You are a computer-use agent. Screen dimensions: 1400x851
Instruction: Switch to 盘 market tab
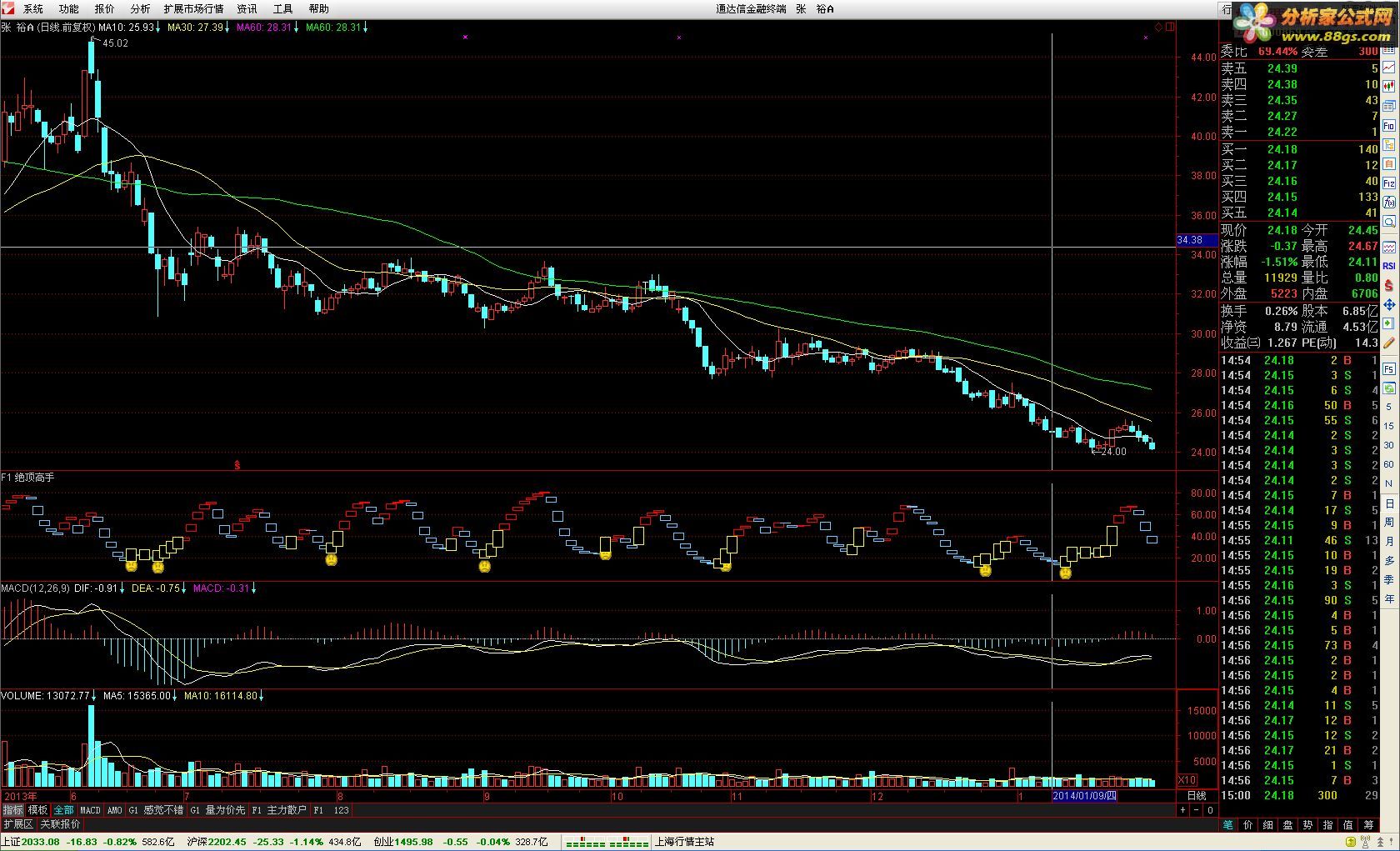coord(1287,825)
